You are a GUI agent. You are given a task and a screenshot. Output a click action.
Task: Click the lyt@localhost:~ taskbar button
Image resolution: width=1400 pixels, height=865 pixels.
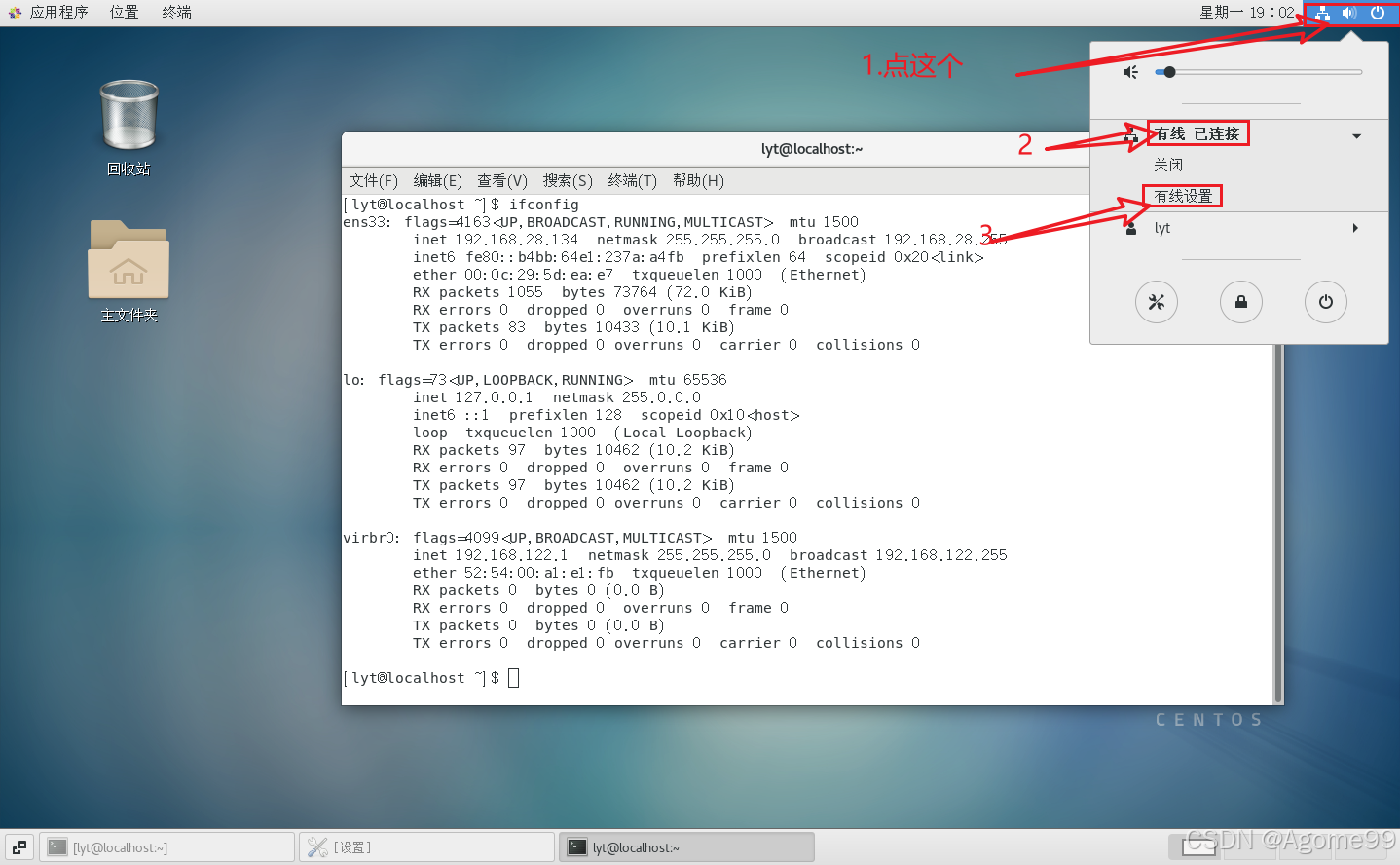tap(686, 846)
